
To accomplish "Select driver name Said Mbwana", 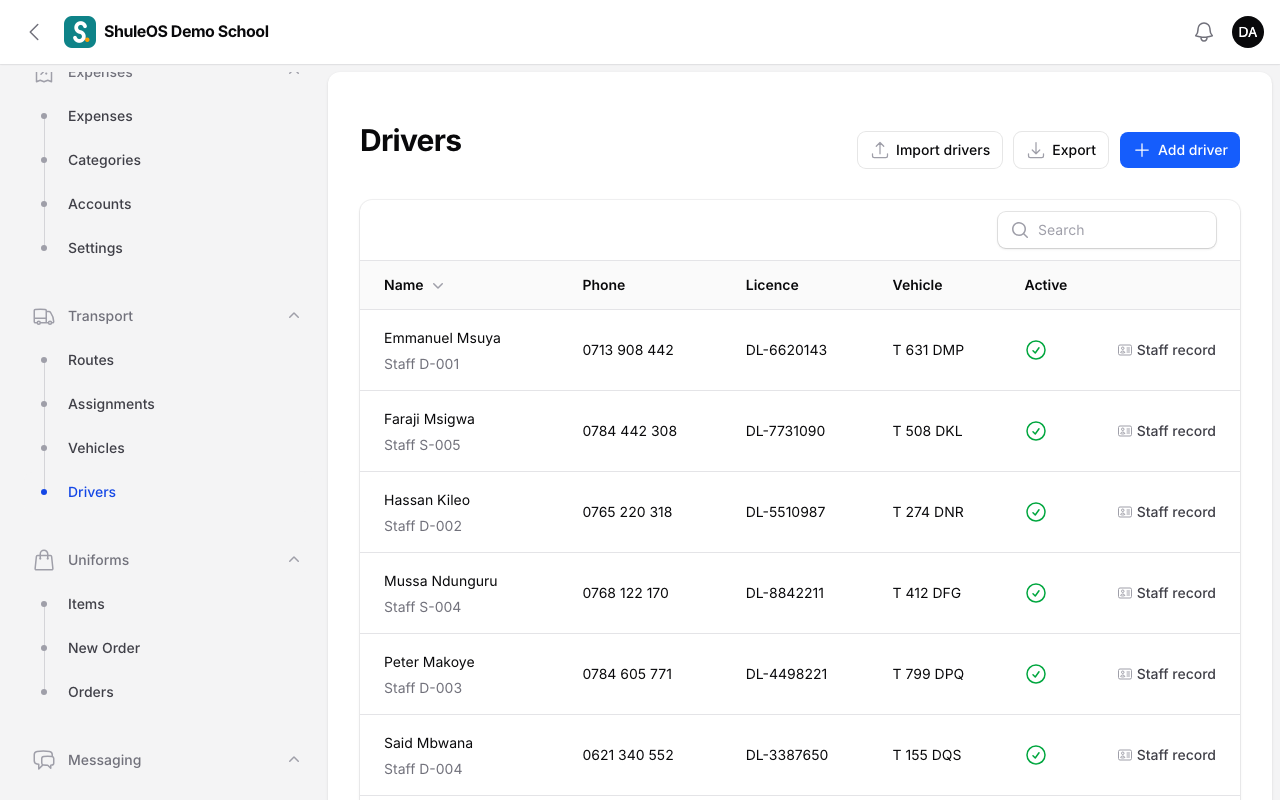I will tap(428, 743).
